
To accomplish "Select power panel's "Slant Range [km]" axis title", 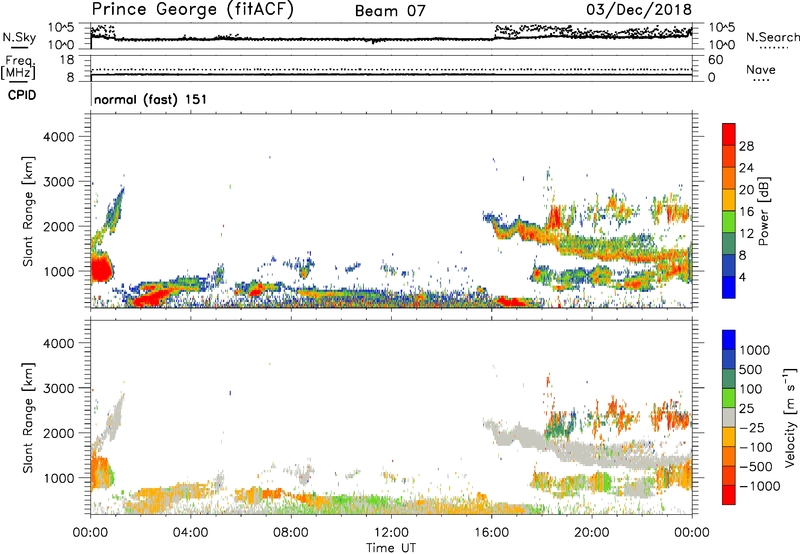I will coord(28,211).
